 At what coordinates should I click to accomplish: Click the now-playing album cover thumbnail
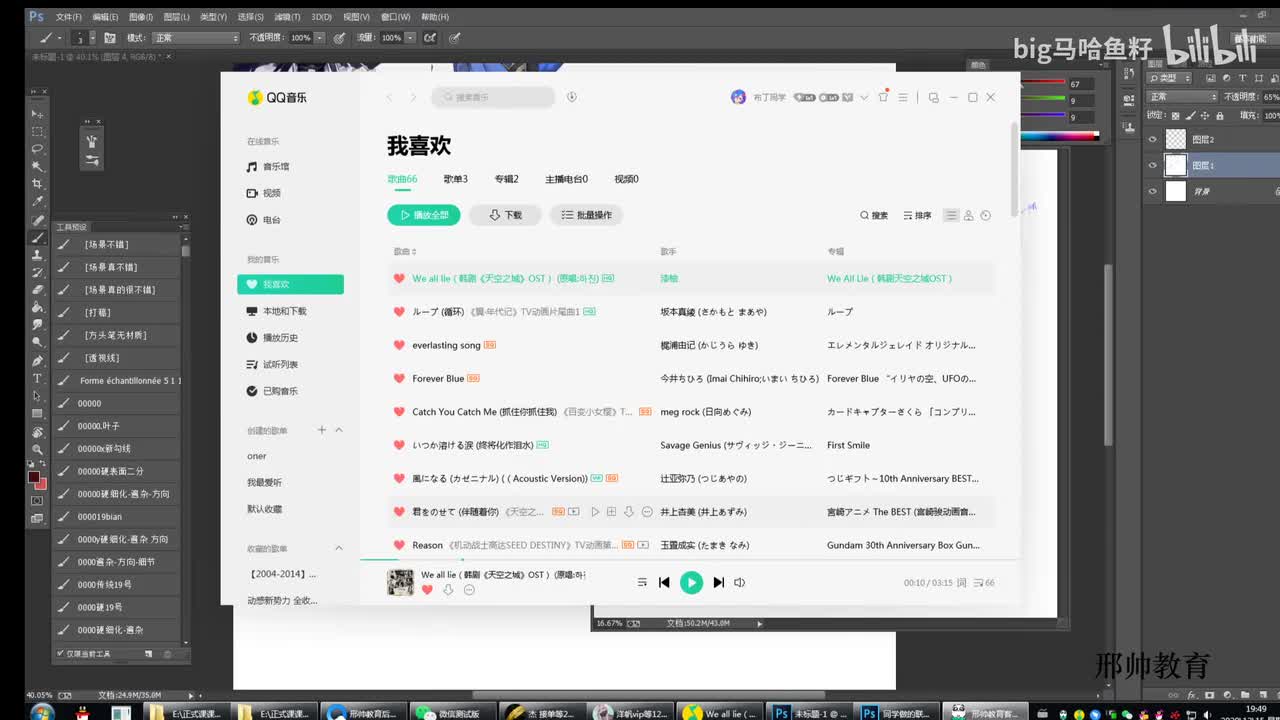point(400,582)
